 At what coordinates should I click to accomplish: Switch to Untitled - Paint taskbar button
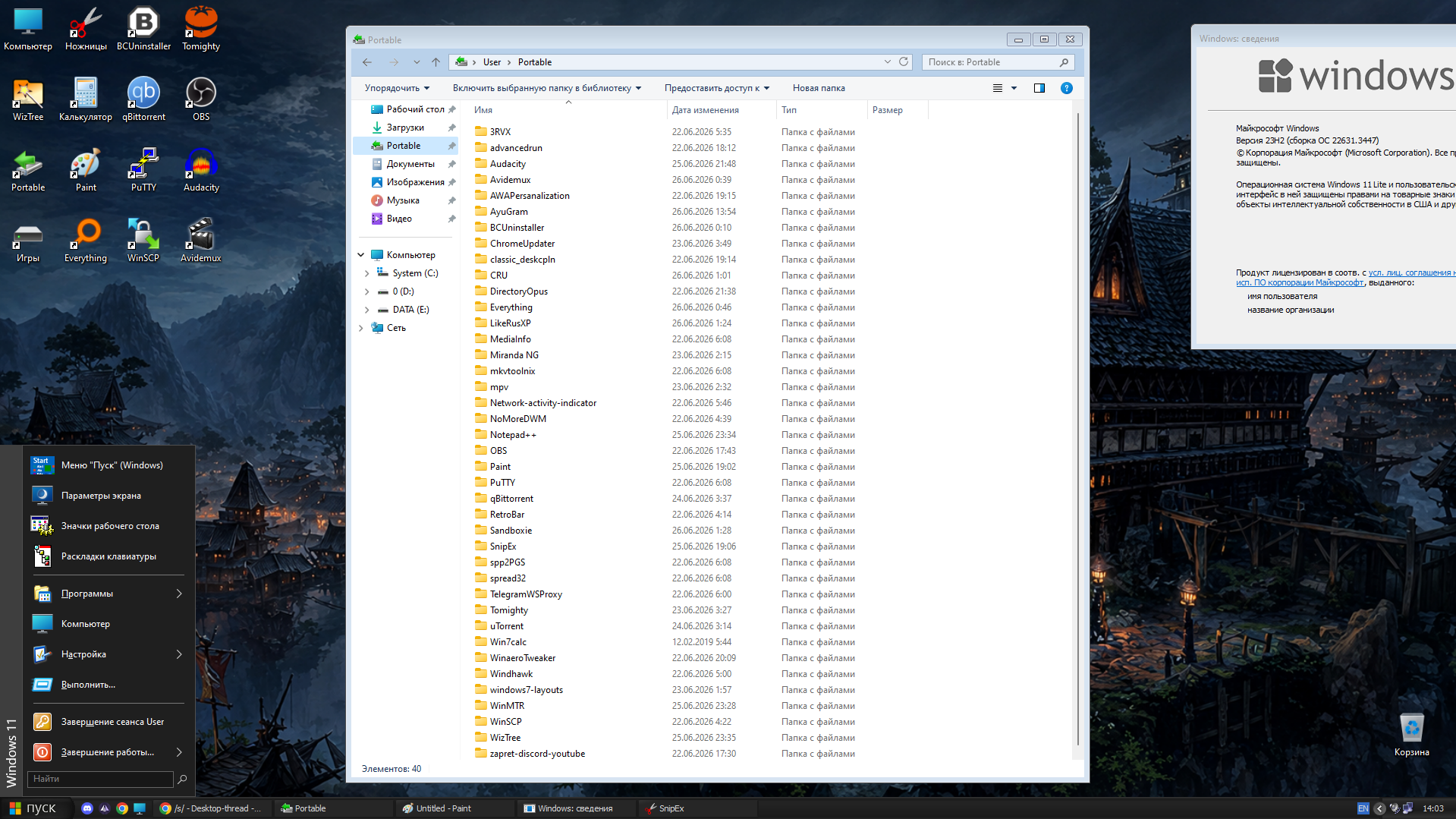[x=454, y=808]
